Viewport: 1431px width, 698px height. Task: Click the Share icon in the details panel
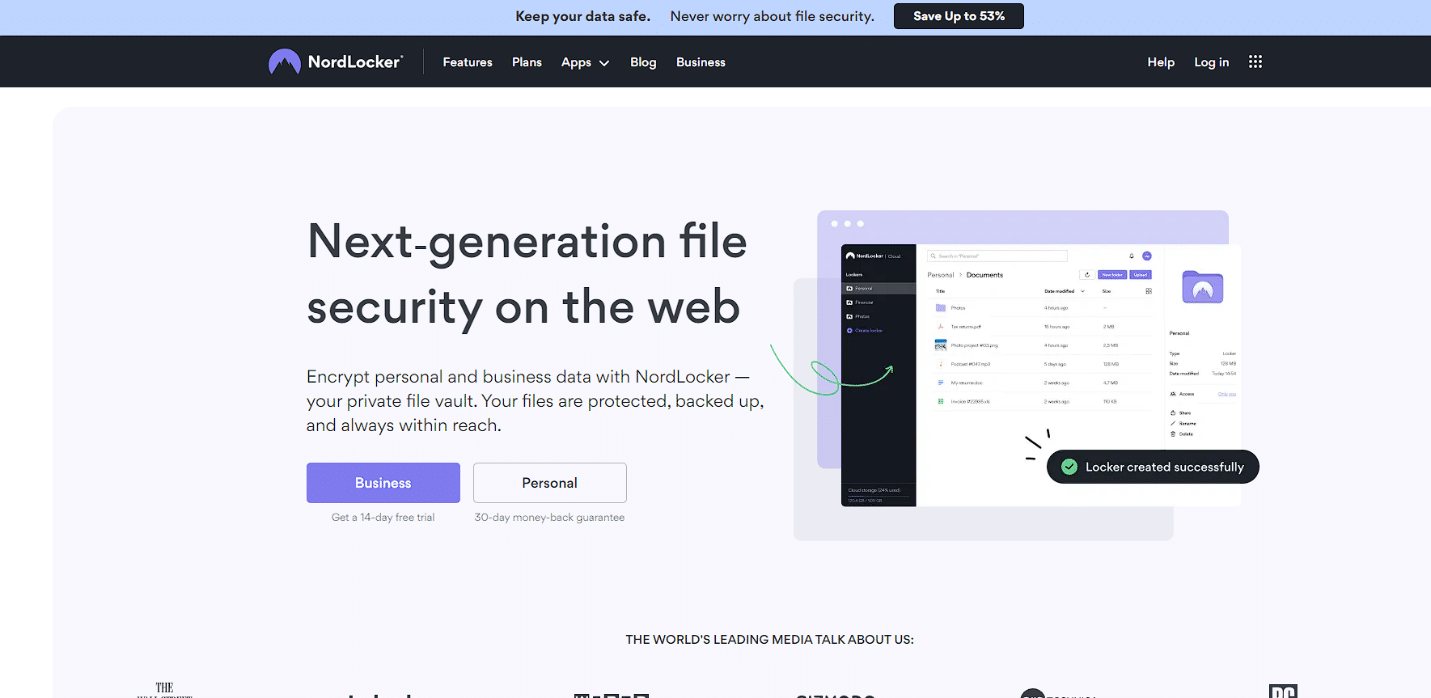click(x=1173, y=413)
